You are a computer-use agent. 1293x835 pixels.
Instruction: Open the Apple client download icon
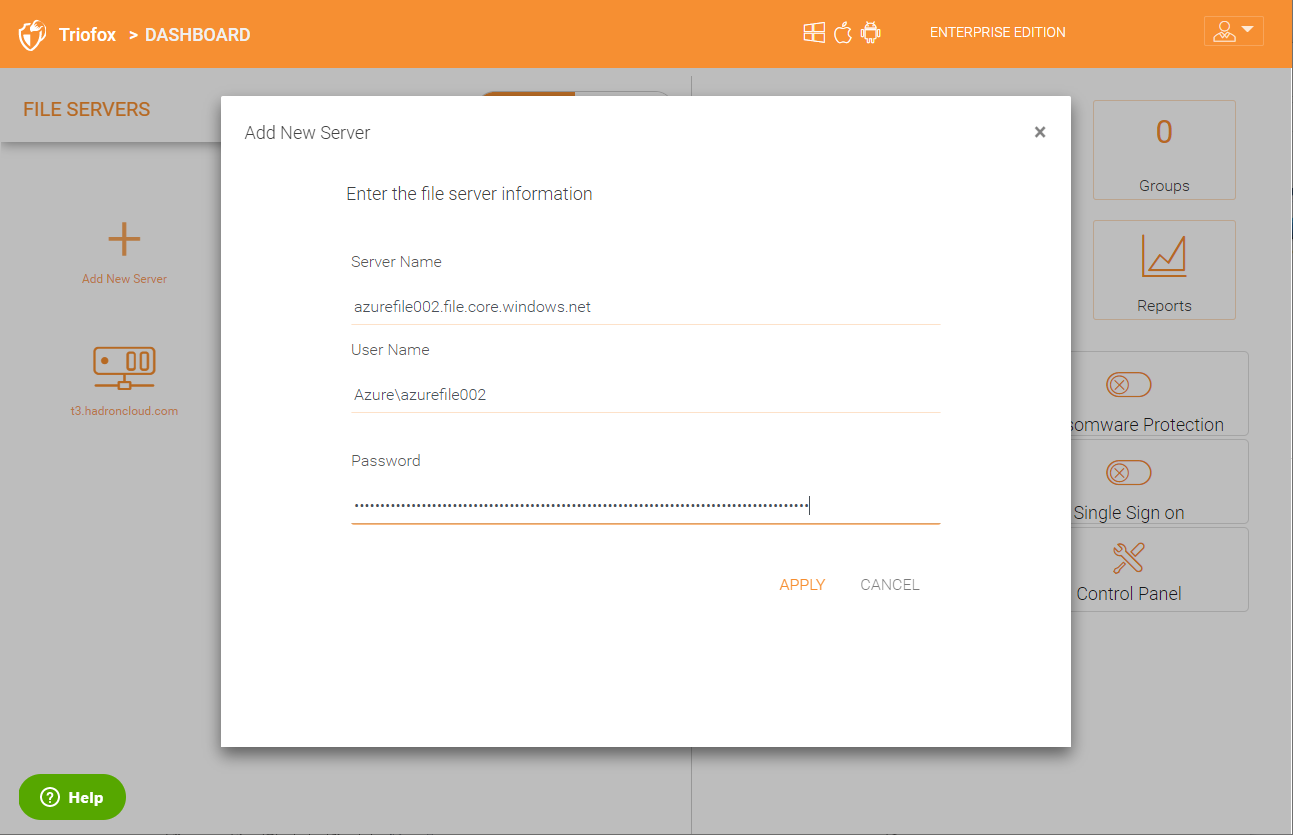(x=843, y=33)
